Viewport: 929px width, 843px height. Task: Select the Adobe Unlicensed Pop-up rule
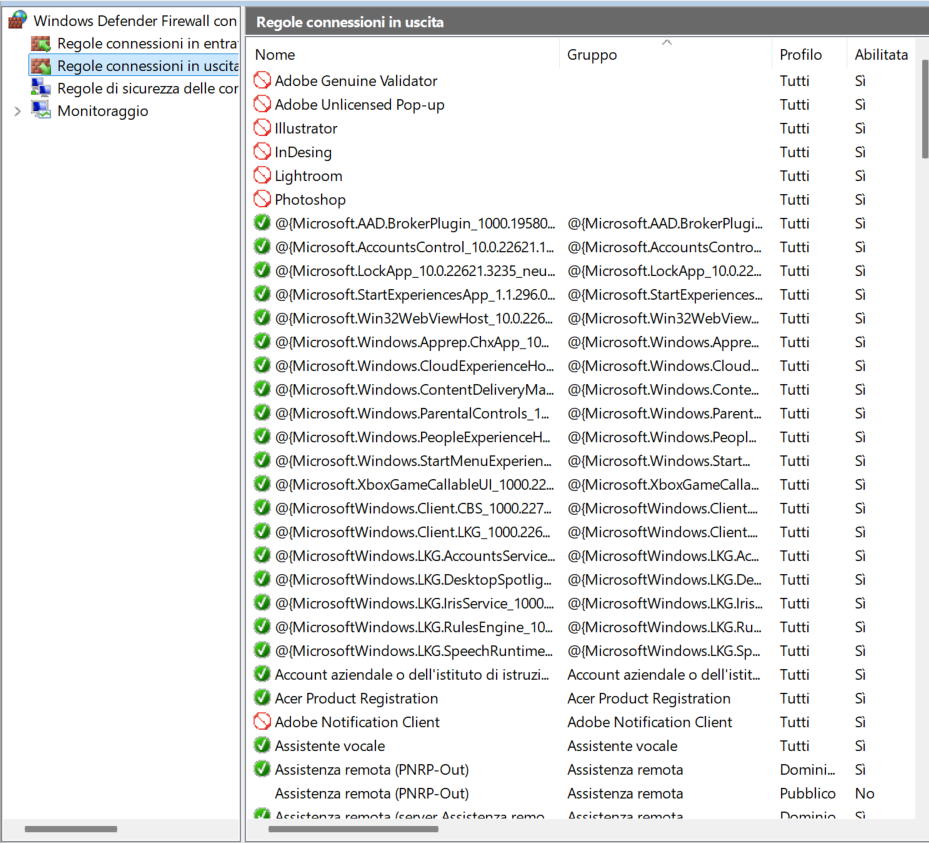pos(359,104)
